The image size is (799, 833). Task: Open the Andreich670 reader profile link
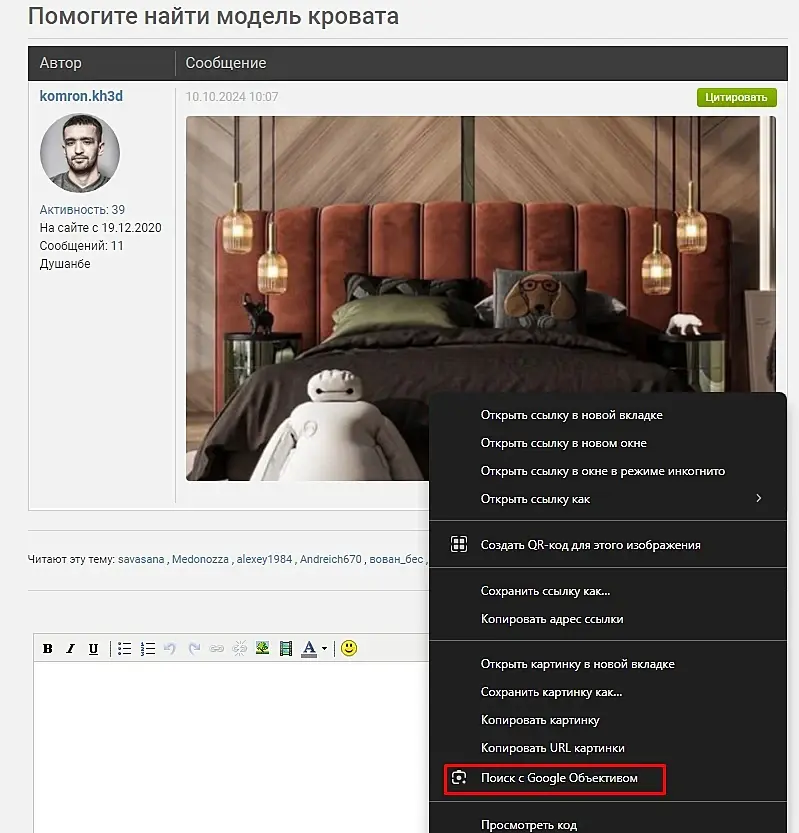pos(330,559)
